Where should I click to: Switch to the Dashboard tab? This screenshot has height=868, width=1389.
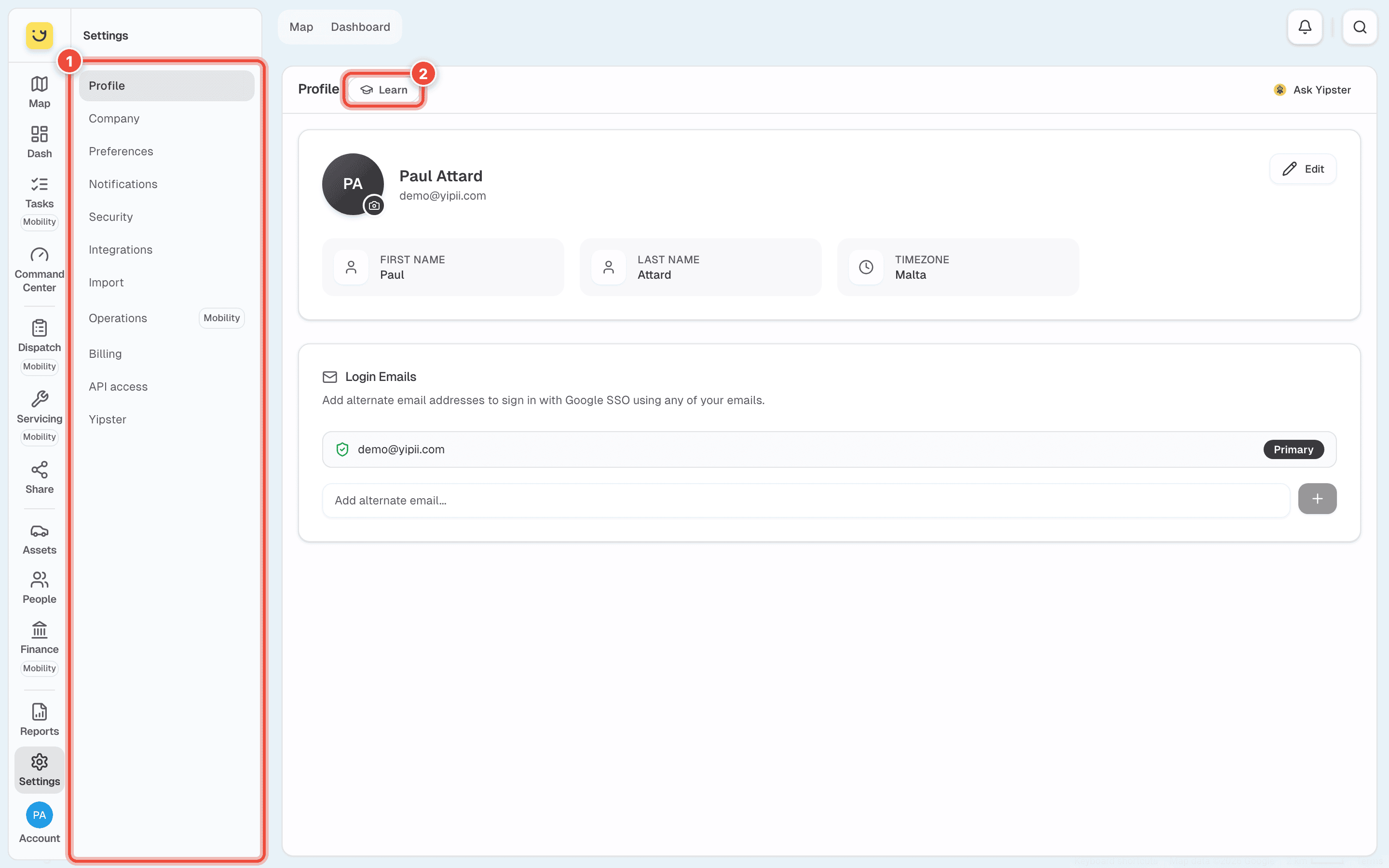coord(360,27)
